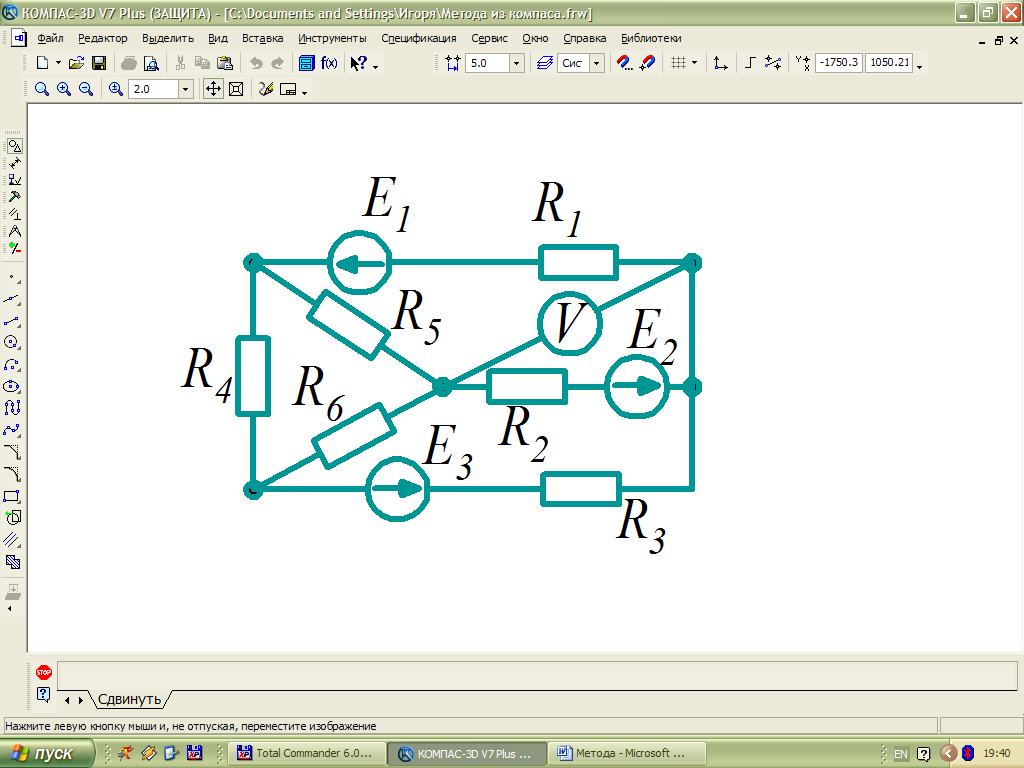Click the Сдвинуть tab in property bar
Image resolution: width=1024 pixels, height=768 pixels.
coord(129,699)
